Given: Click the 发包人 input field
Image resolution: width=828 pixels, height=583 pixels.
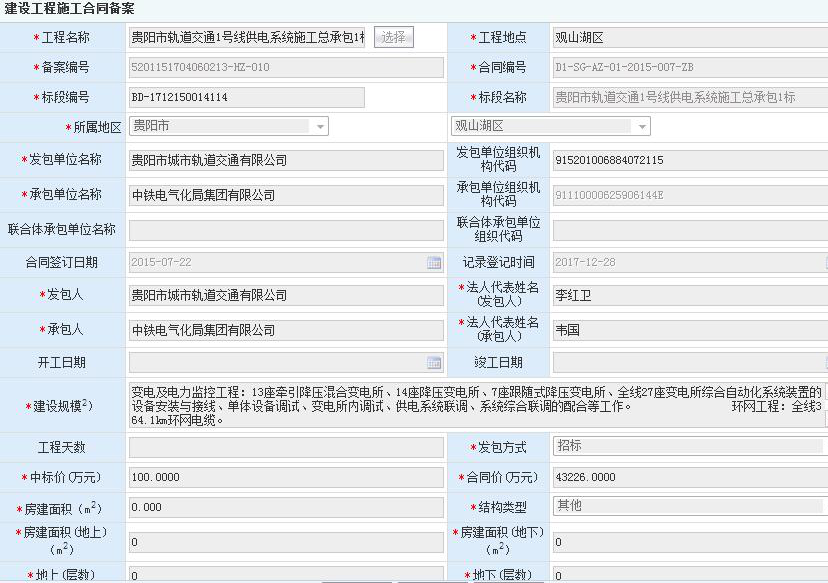Looking at the screenshot, I should pyautogui.click(x=285, y=295).
